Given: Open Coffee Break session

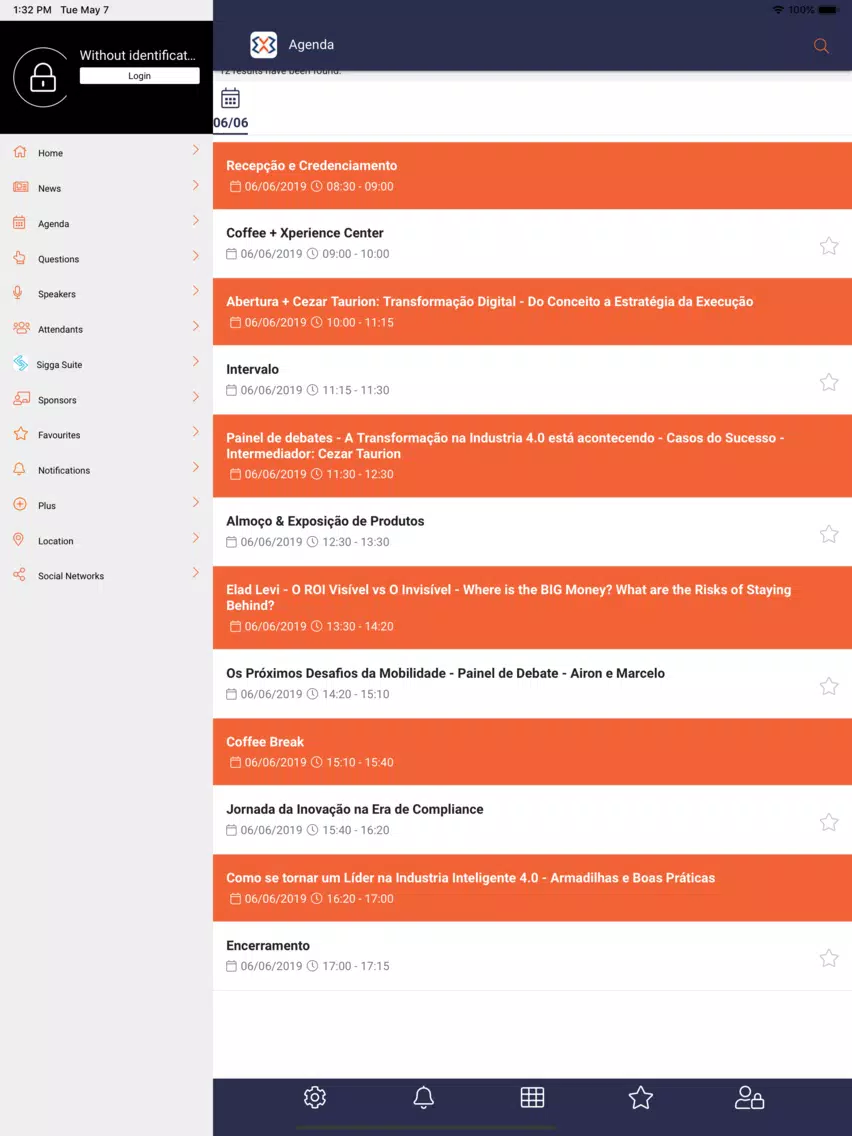Looking at the screenshot, I should [x=532, y=752].
